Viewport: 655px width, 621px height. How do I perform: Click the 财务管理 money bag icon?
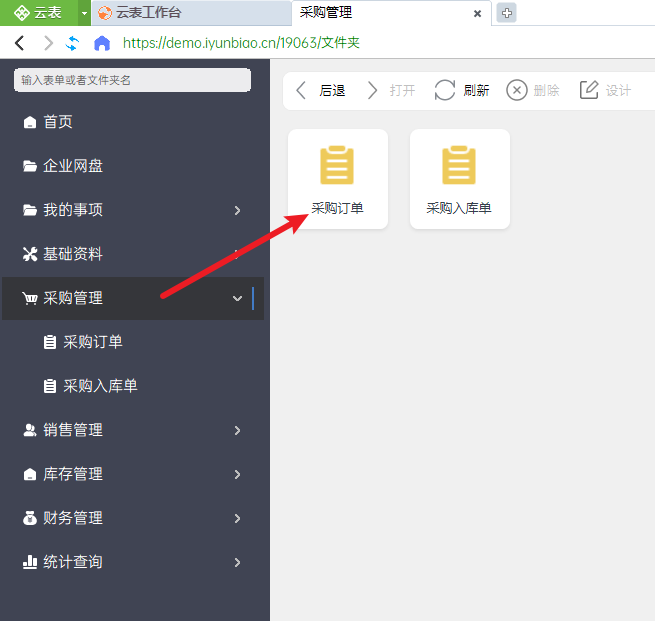30,518
